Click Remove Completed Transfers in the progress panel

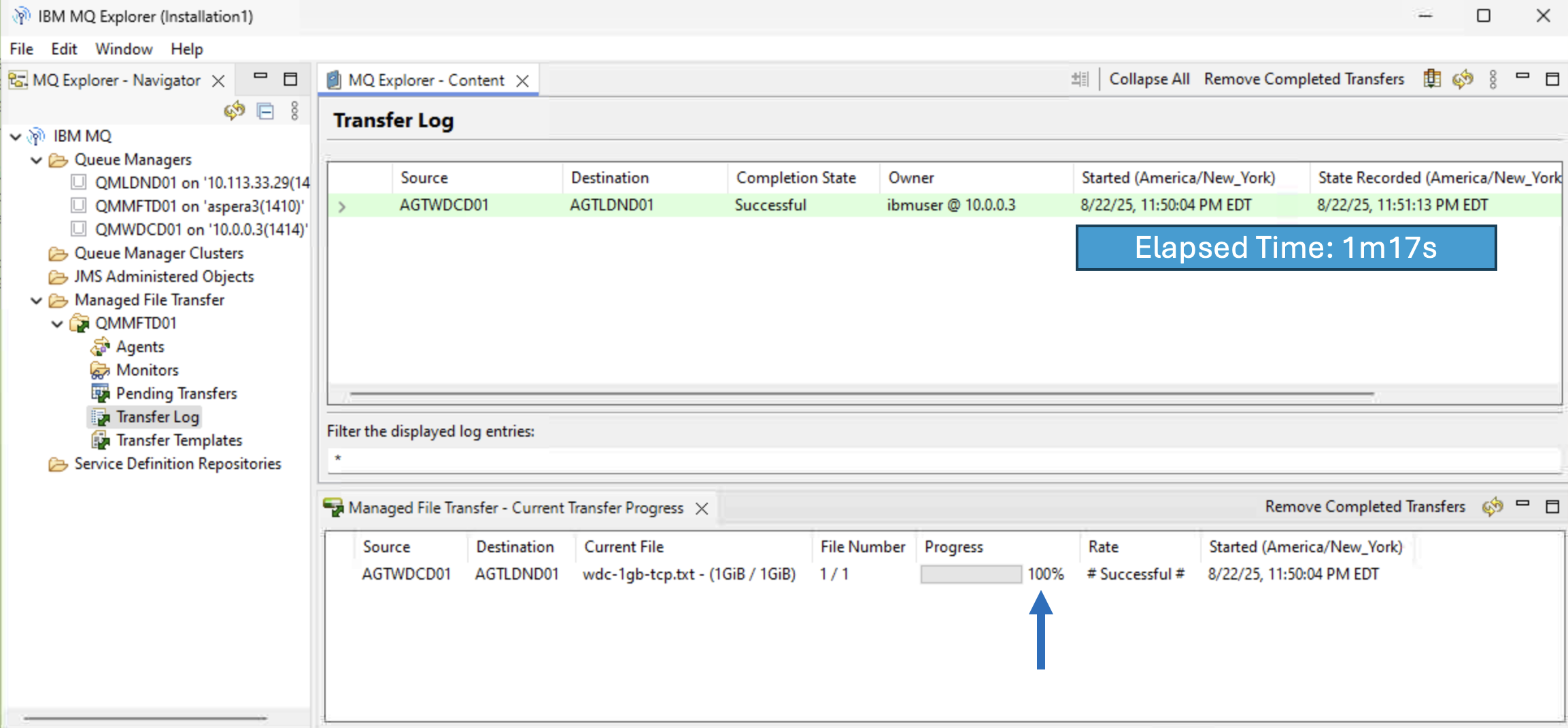(x=1365, y=507)
